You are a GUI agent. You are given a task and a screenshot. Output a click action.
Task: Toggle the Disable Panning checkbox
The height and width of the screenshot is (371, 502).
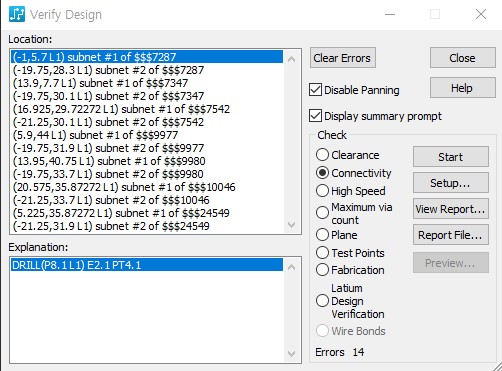pos(315,90)
